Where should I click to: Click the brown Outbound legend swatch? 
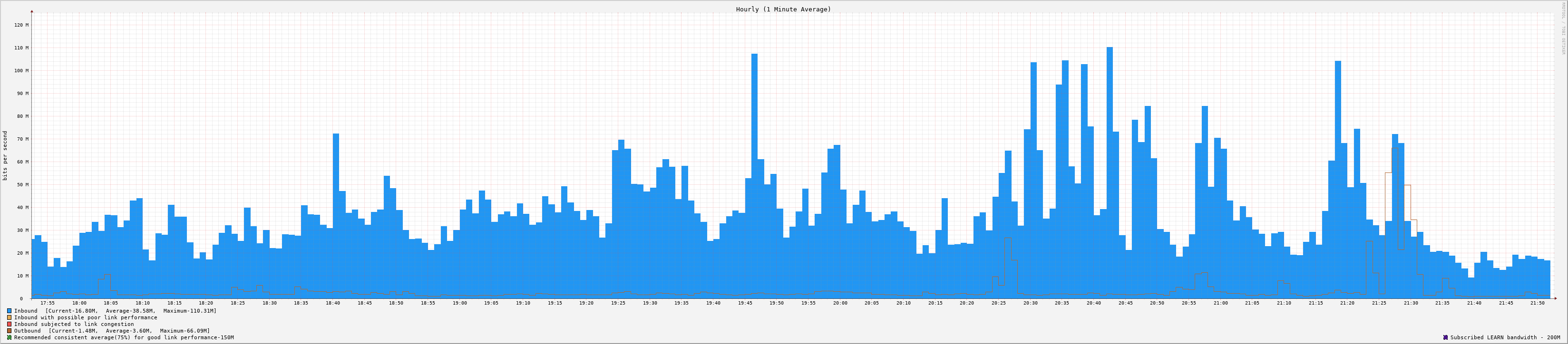point(9,331)
